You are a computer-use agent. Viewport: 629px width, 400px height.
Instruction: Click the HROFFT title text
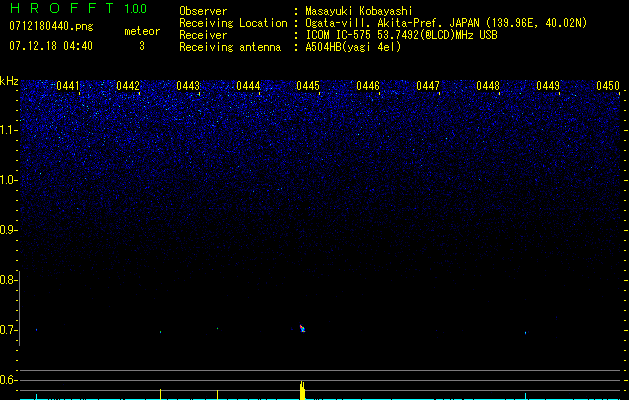[60, 9]
